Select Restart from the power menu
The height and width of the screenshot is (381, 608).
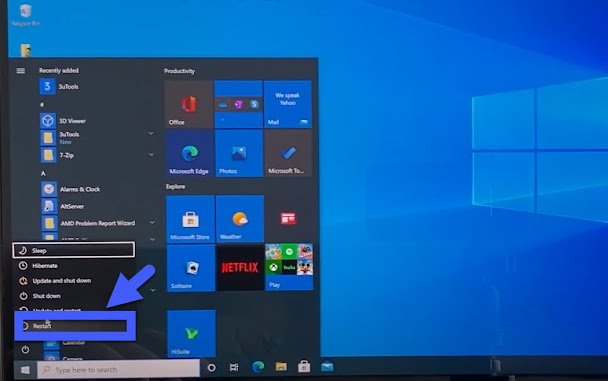(x=74, y=326)
